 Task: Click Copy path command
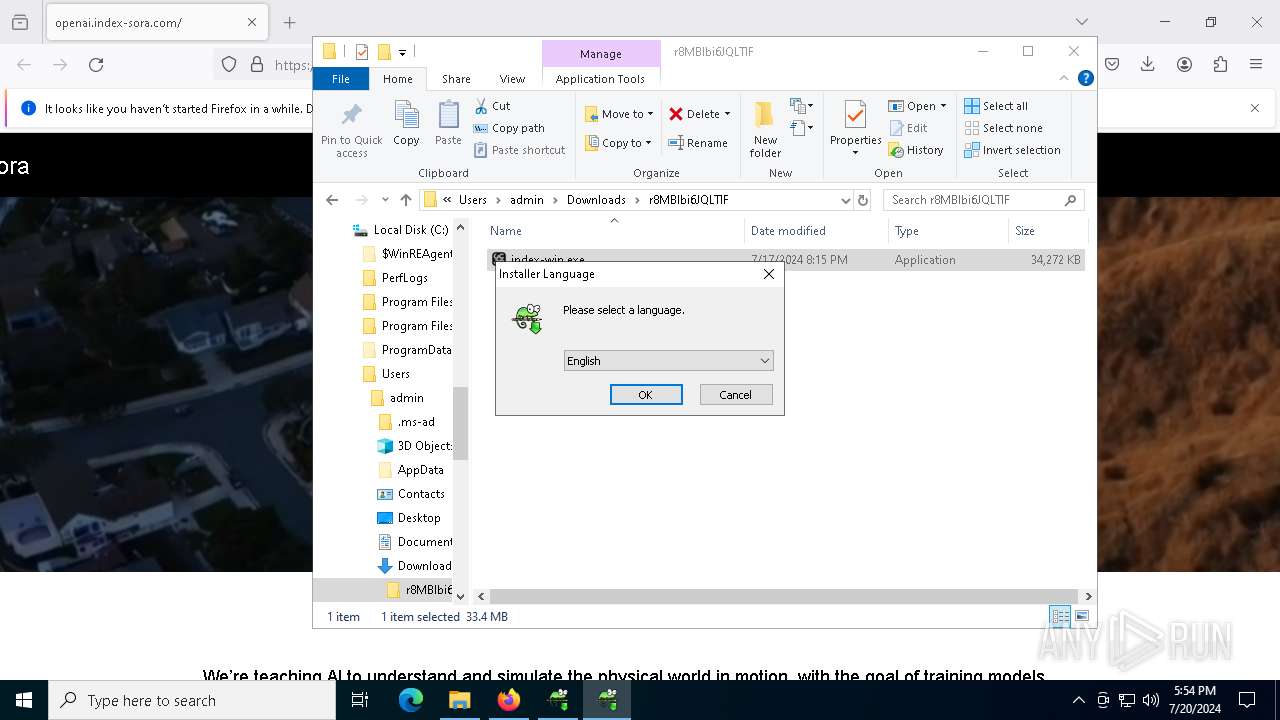click(x=509, y=128)
